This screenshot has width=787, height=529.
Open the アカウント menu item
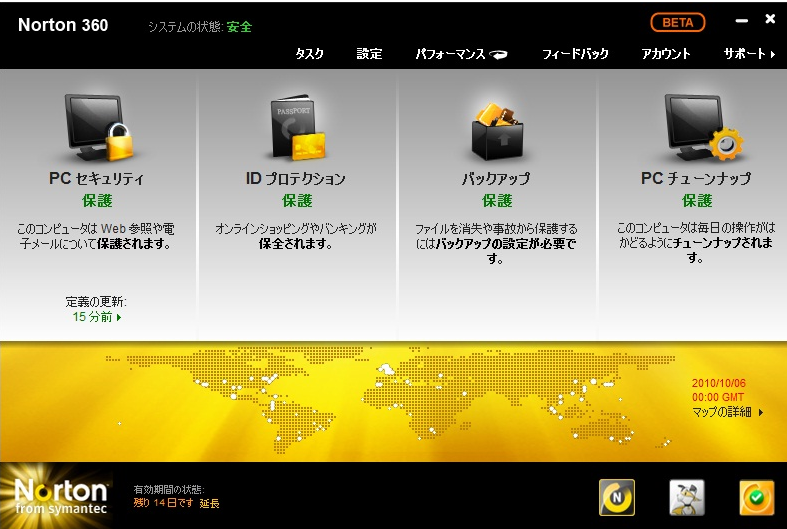point(666,54)
